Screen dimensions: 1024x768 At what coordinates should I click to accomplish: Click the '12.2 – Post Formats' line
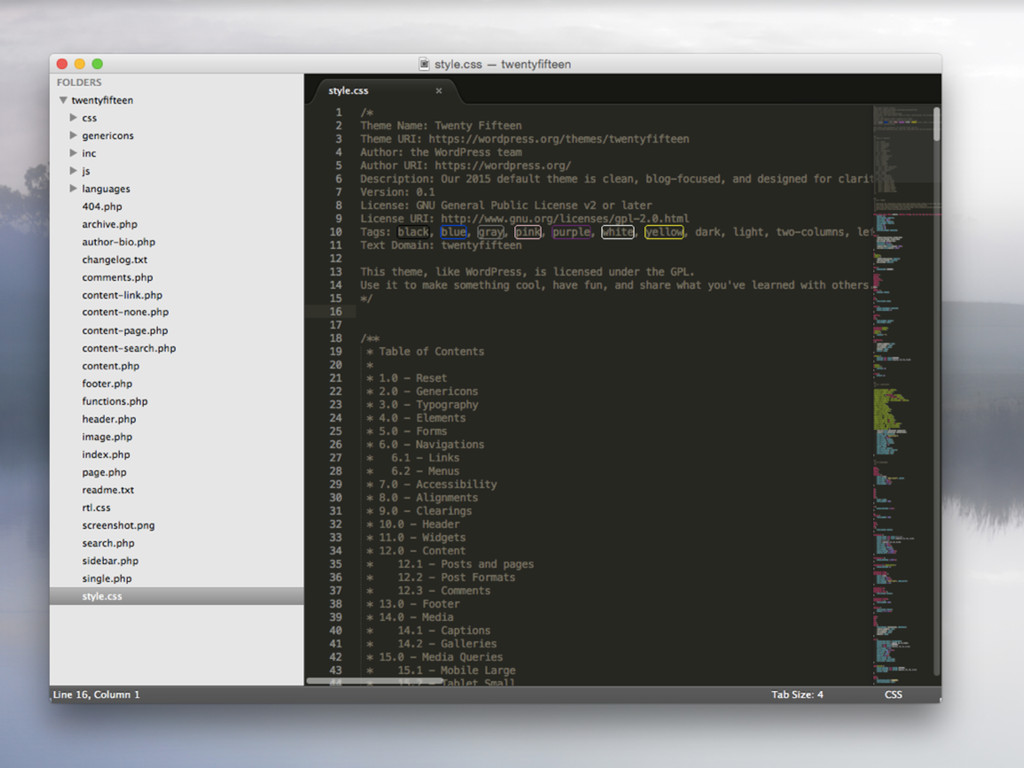point(456,577)
